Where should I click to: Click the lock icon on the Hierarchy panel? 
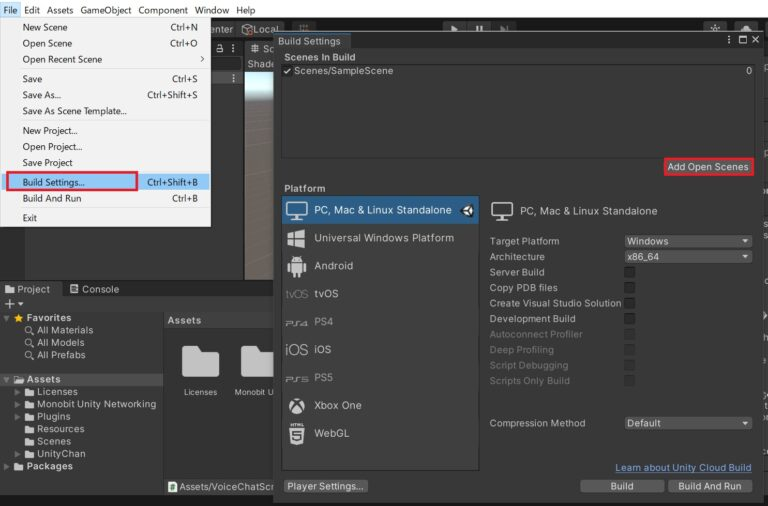[220, 48]
